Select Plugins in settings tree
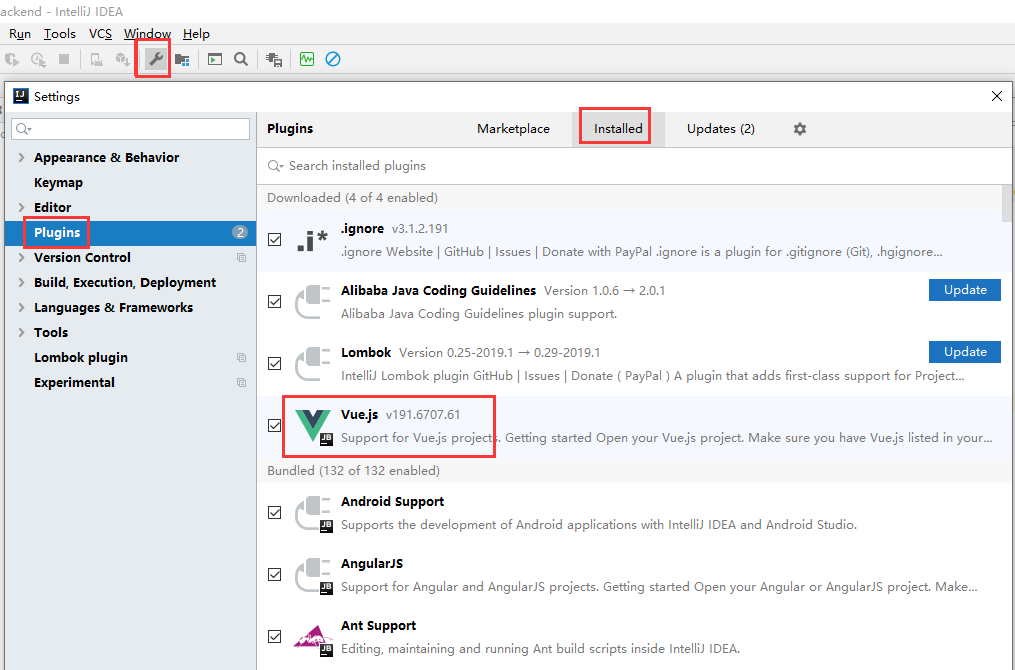 click(130, 232)
